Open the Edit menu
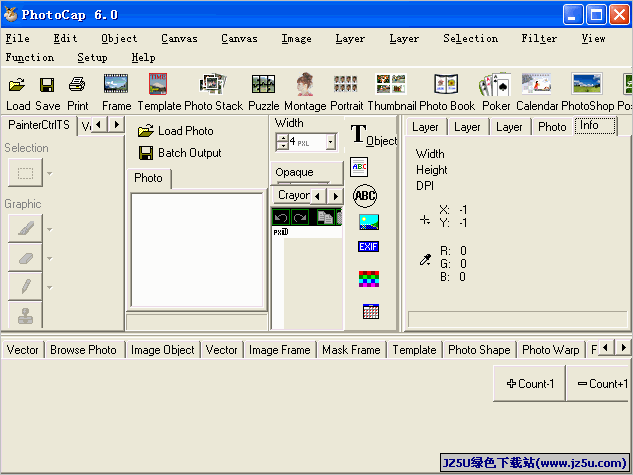Viewport: 633px width, 475px height. [65, 38]
